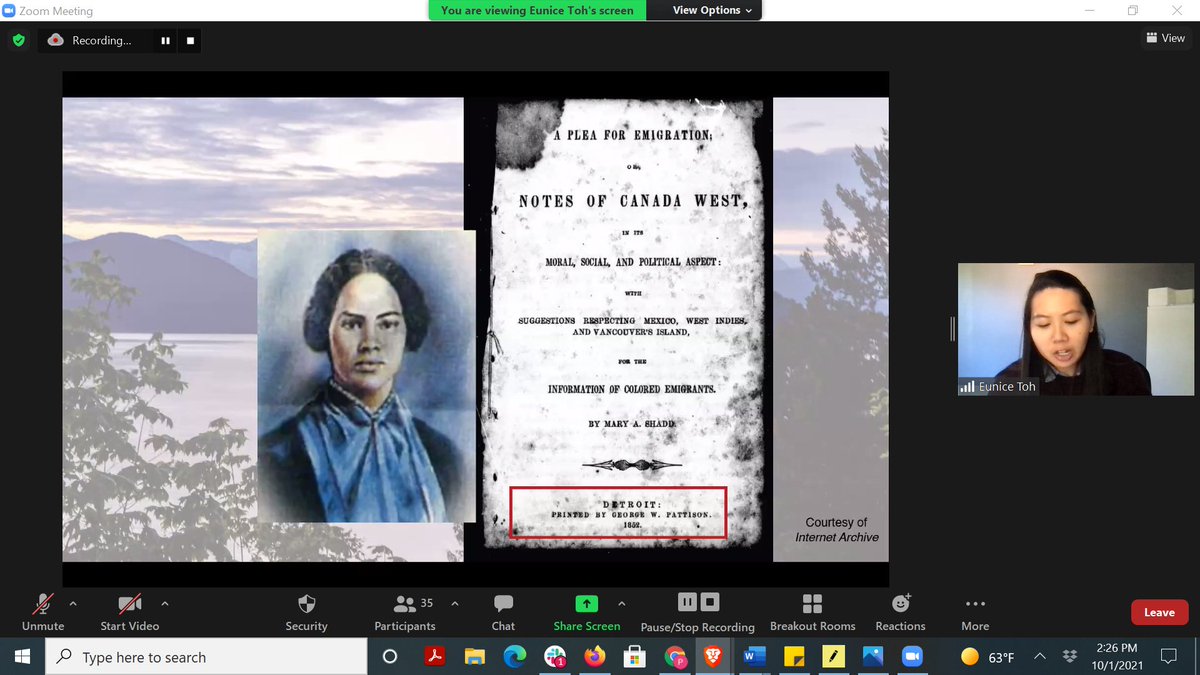Screen dimensions: 1200x675
Task: Show hidden system tray icons
Action: (x=1040, y=657)
